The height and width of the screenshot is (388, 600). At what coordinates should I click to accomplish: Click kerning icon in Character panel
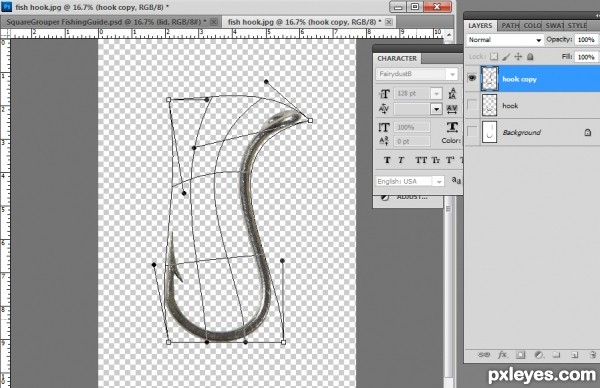(x=384, y=109)
